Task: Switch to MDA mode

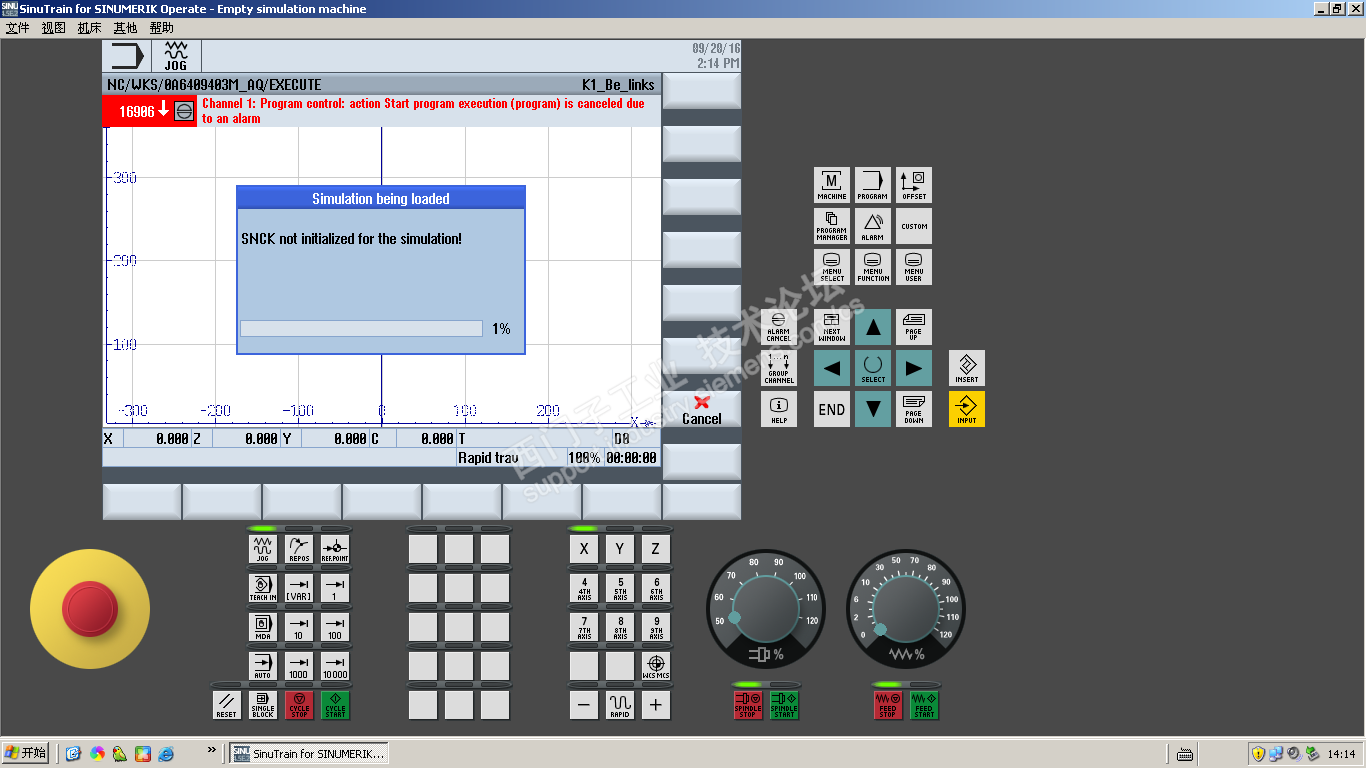Action: [263, 627]
